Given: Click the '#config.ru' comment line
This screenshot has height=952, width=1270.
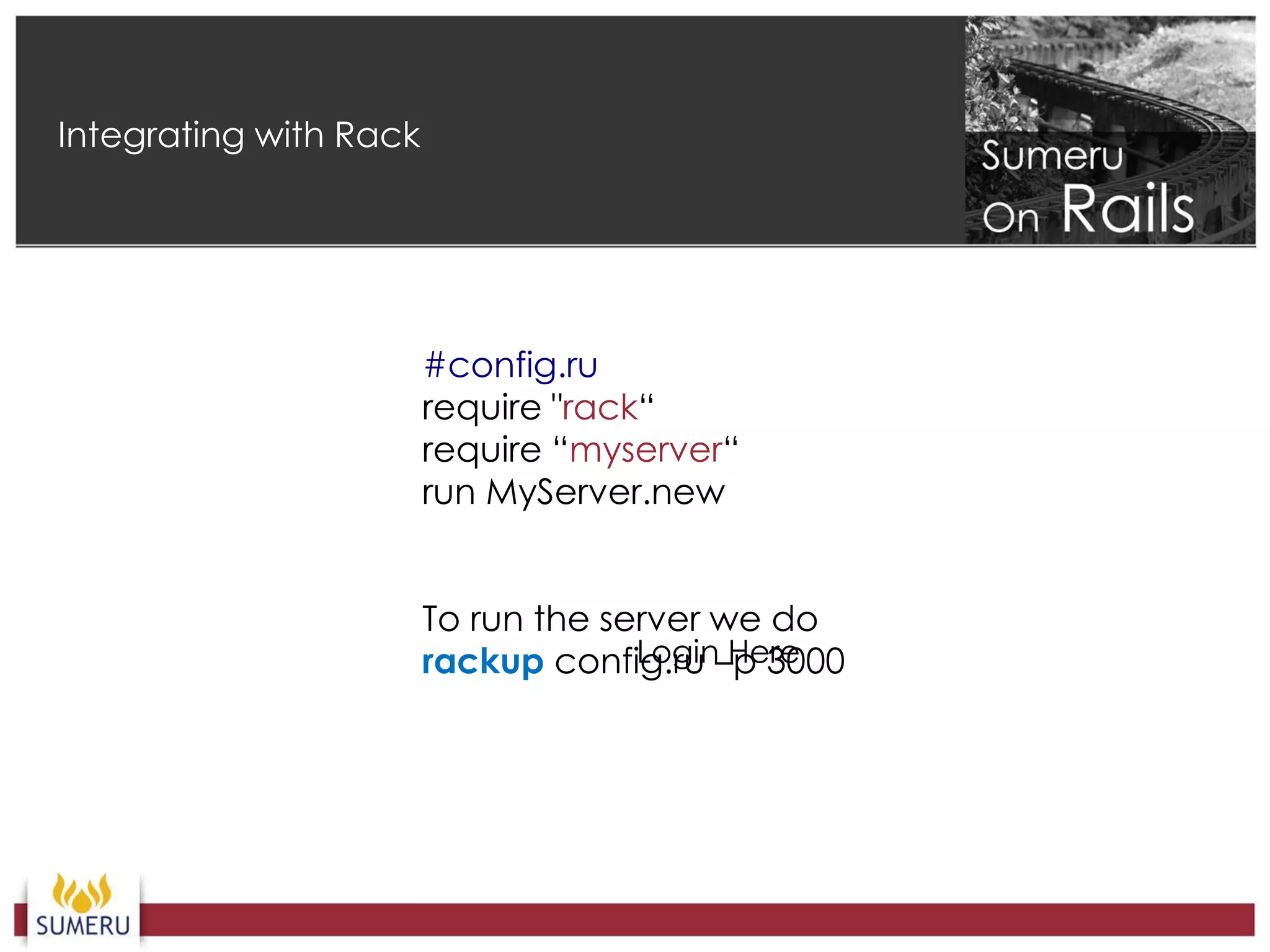Looking at the screenshot, I should pos(510,365).
